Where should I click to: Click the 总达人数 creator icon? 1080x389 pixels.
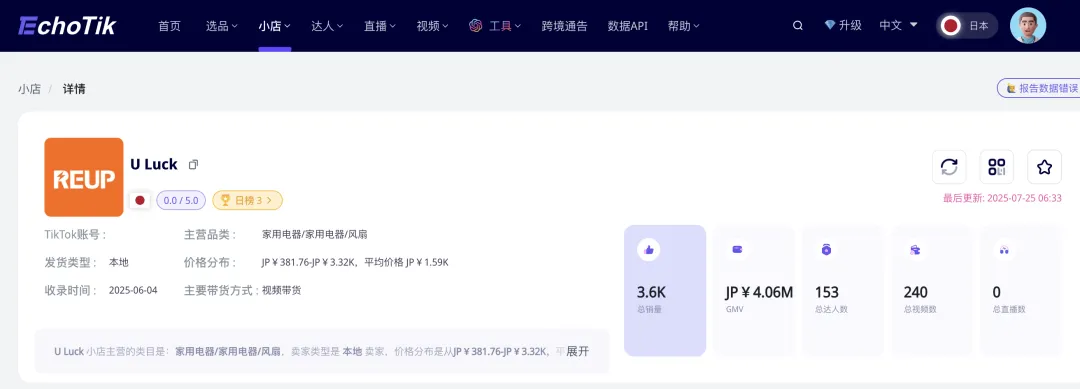[827, 250]
